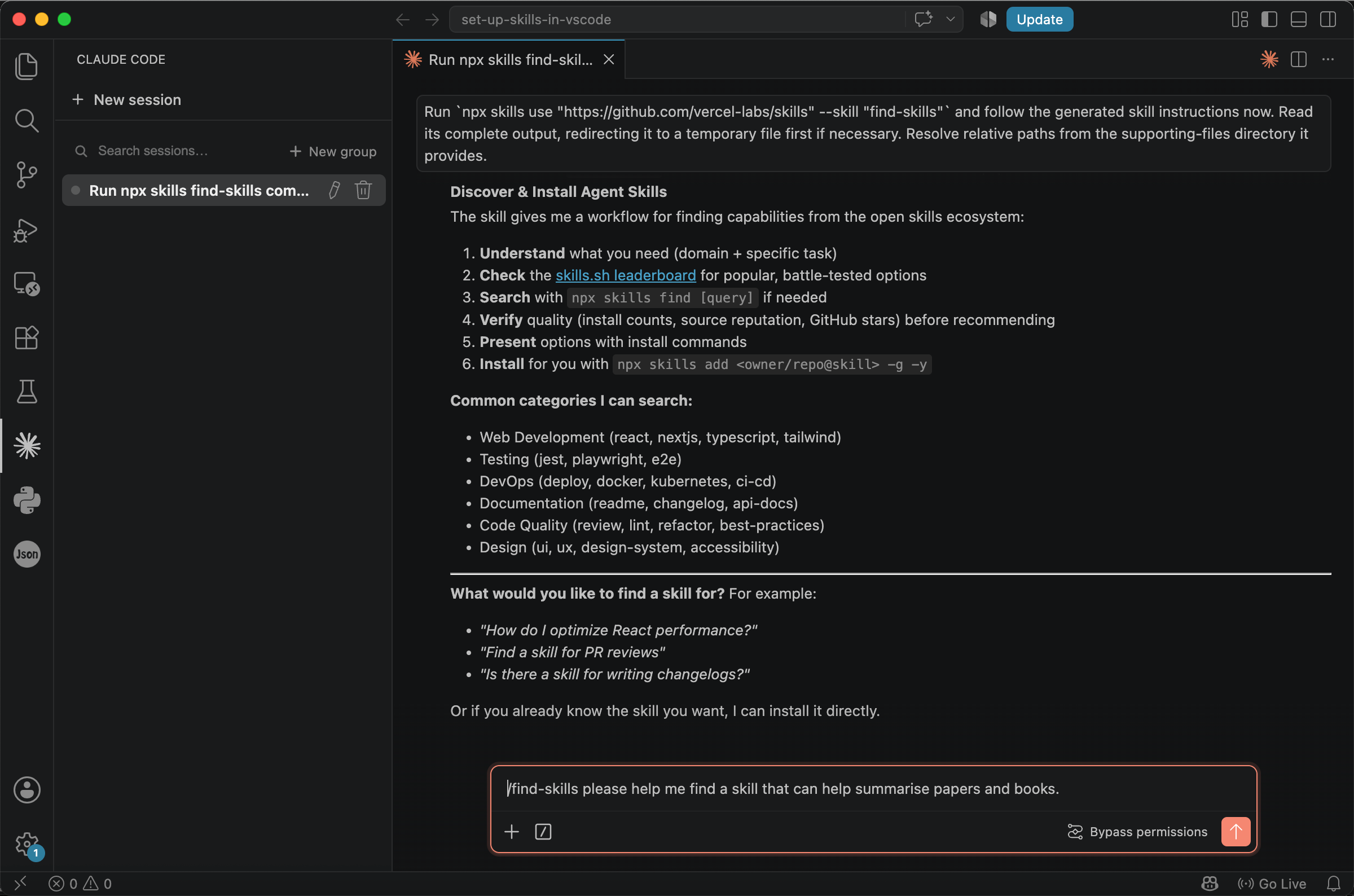Open the Python sidebar view
1354x896 pixels.
(27, 500)
